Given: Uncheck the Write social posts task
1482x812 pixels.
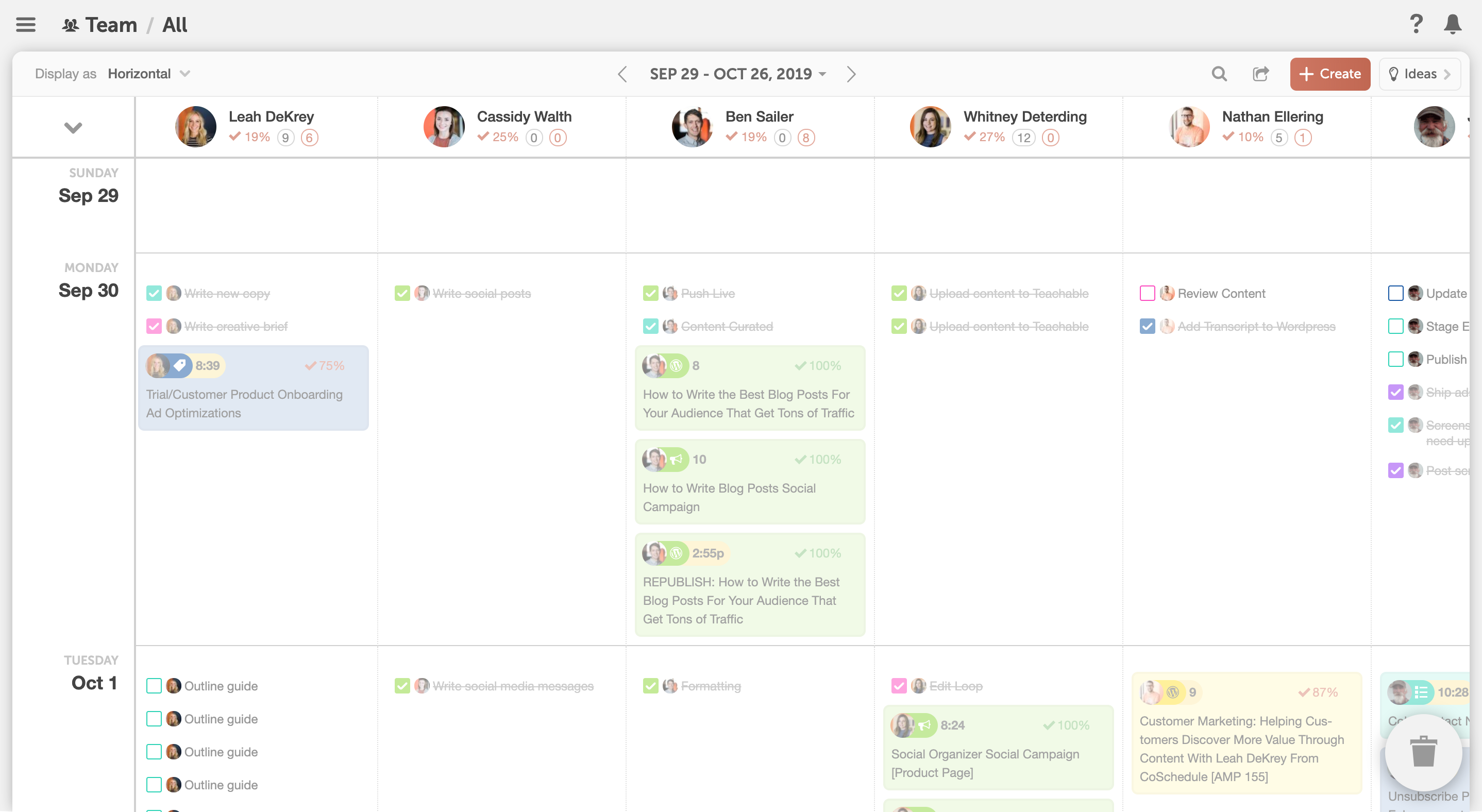Looking at the screenshot, I should [x=402, y=293].
